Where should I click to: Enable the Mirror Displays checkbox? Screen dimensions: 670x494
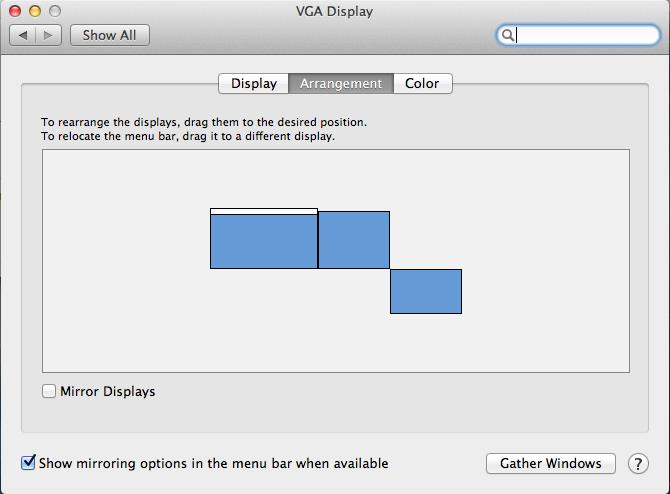49,392
